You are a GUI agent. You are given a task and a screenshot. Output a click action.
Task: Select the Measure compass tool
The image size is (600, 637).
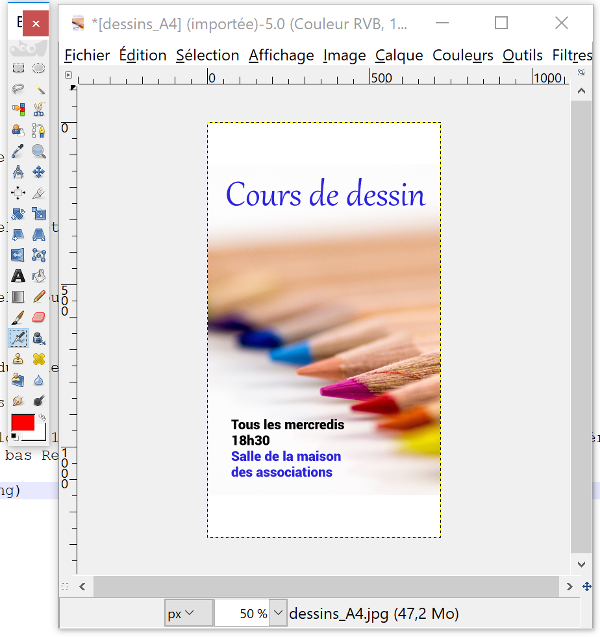(x=18, y=172)
